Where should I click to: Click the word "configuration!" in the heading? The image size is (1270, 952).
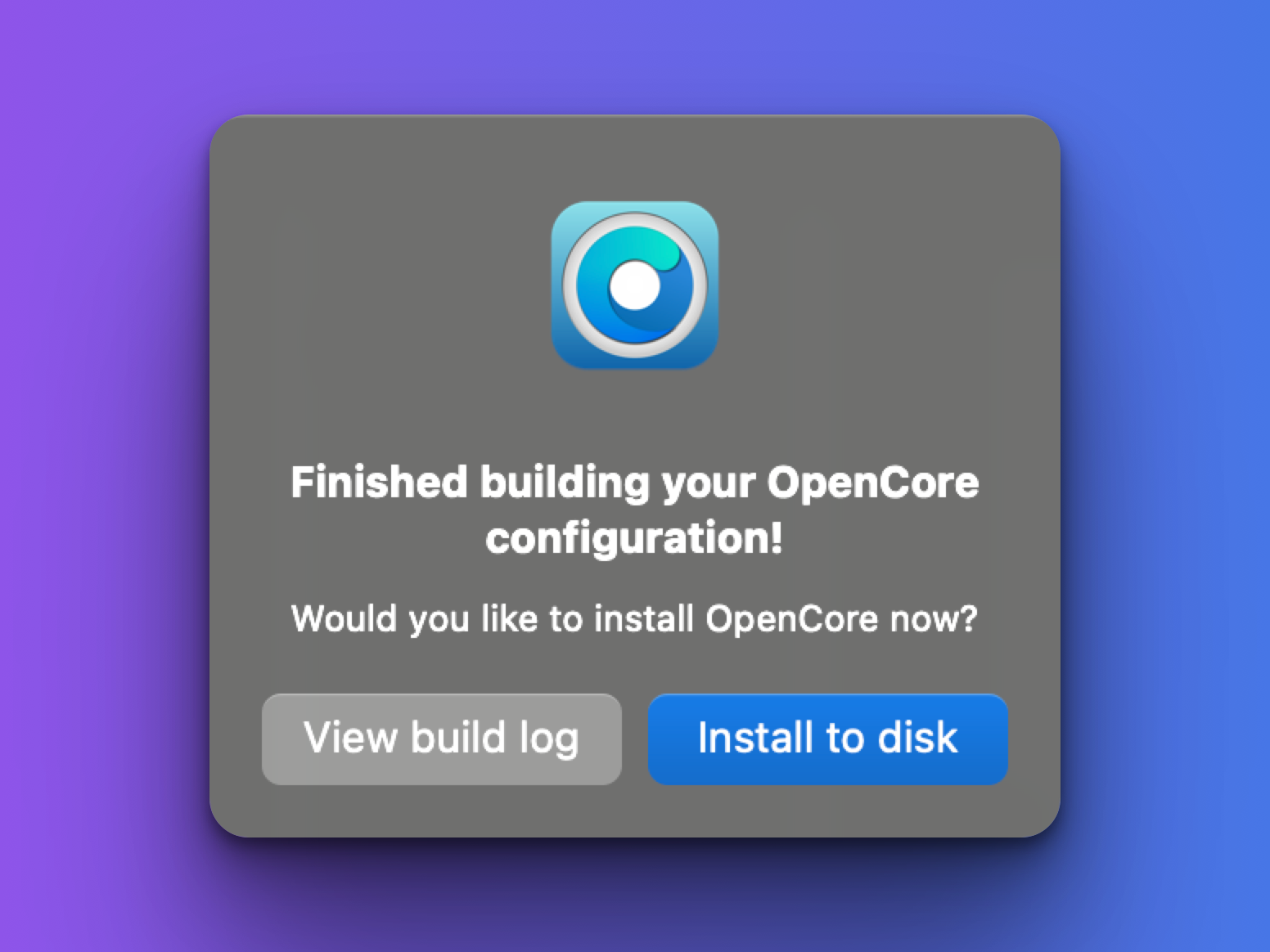pos(634,539)
